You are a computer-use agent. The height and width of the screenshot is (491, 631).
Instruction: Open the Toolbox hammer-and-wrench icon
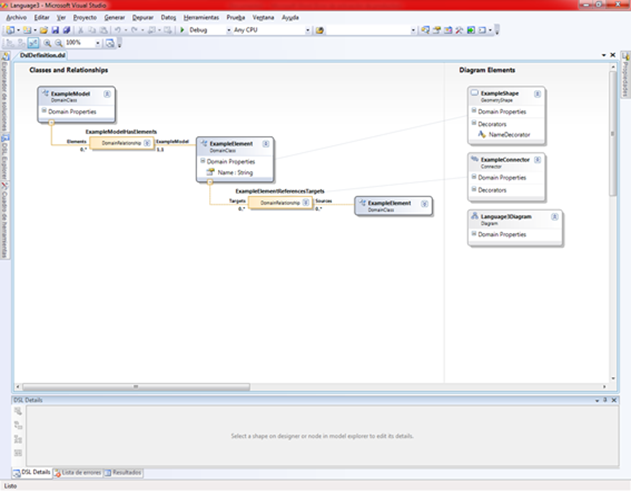(x=459, y=30)
